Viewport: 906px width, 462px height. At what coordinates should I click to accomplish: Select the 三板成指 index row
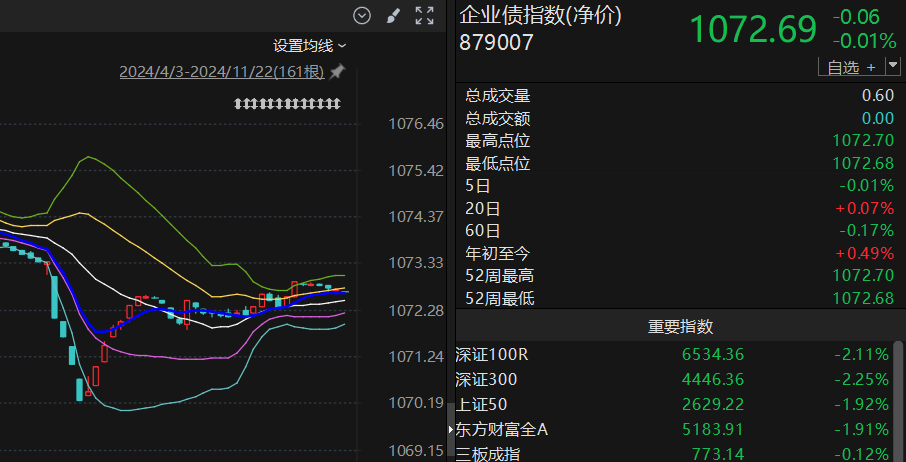click(x=488, y=454)
